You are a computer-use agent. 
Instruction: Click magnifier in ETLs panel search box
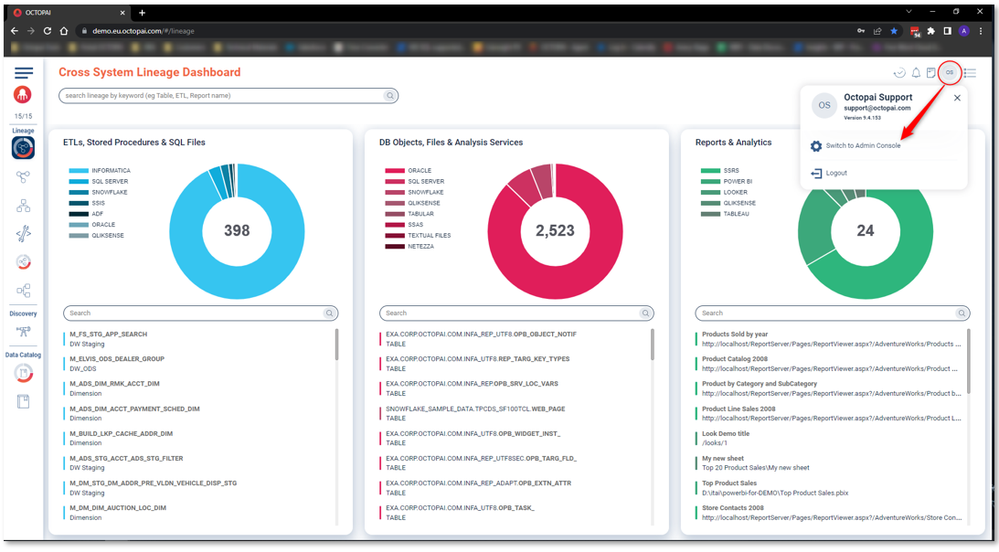click(329, 313)
